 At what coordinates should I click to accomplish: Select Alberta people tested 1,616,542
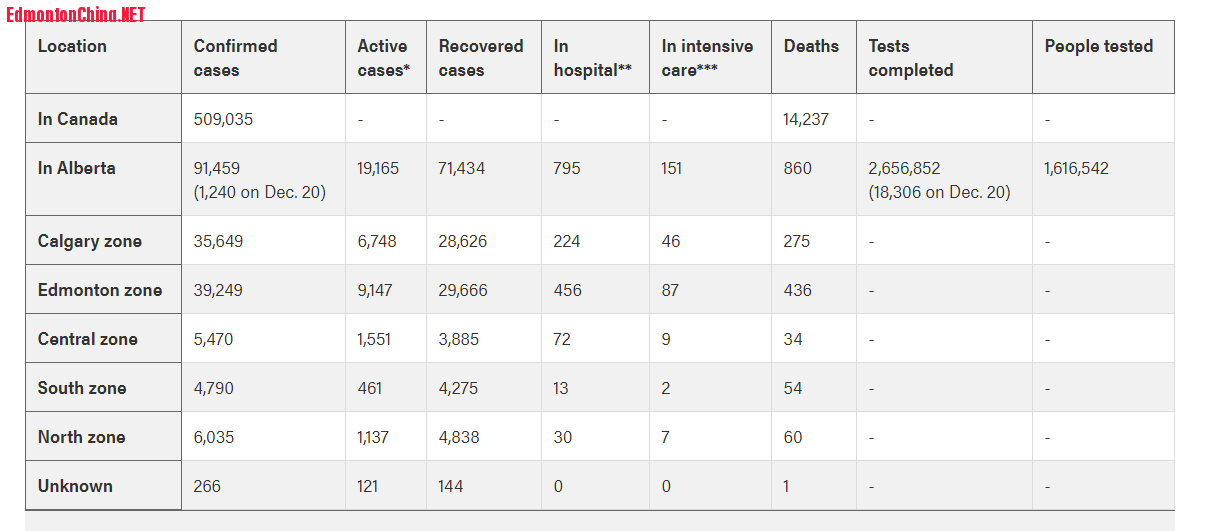point(1077,168)
